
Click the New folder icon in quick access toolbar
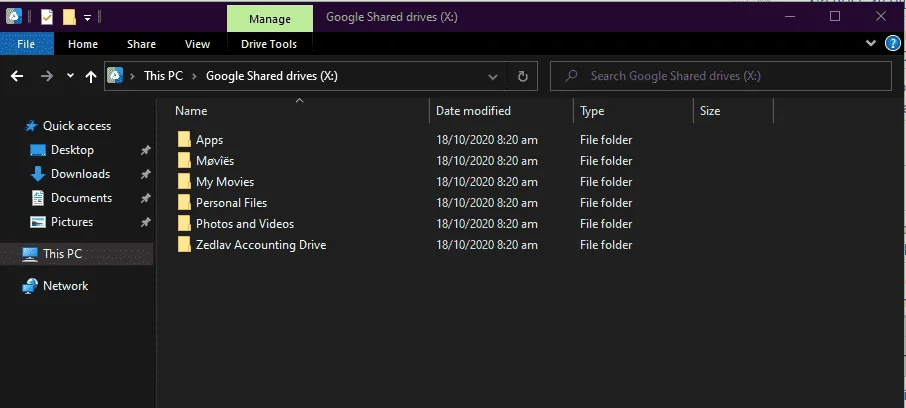pyautogui.click(x=69, y=17)
